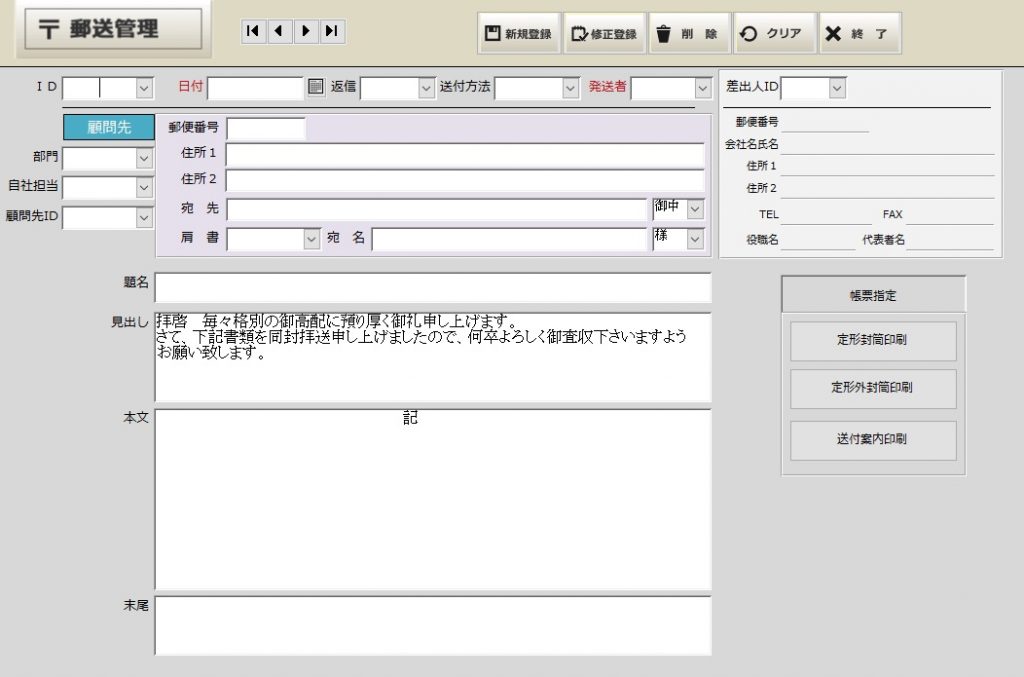Viewport: 1024px width, 677px height.
Task: Click the 郵便番号 input field
Action: pyautogui.click(x=266, y=128)
